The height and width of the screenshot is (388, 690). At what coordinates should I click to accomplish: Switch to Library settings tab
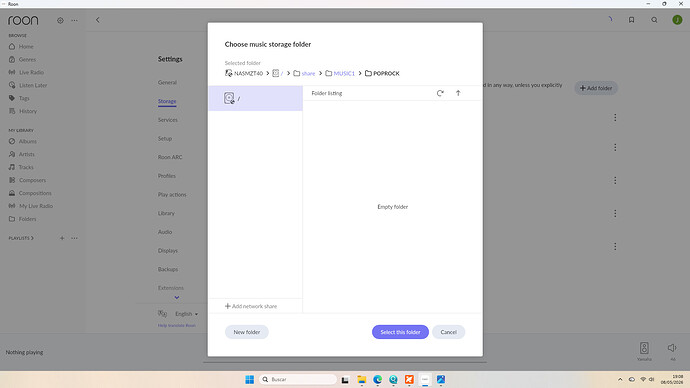pos(166,213)
